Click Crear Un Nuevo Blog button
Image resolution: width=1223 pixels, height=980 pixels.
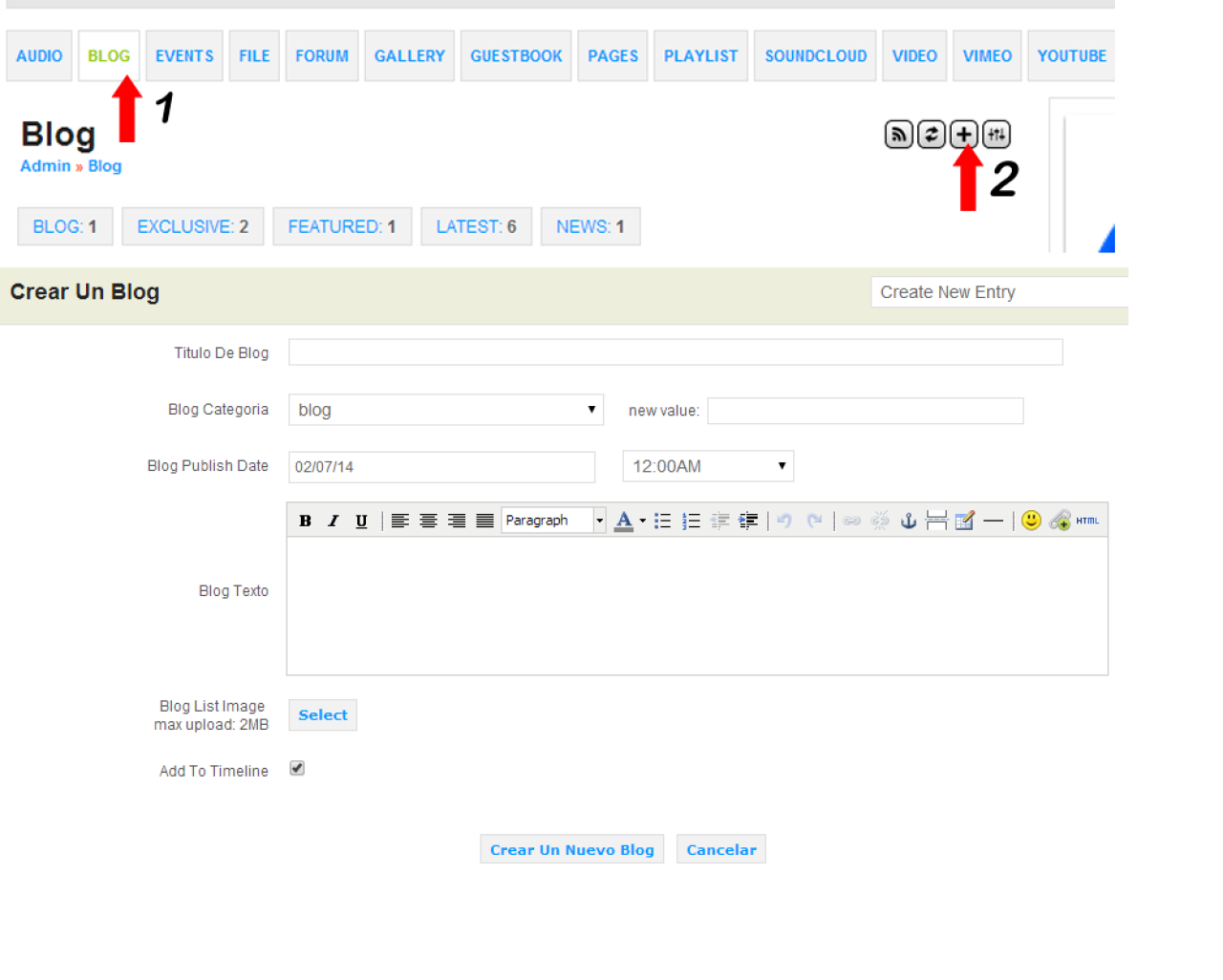tap(571, 849)
